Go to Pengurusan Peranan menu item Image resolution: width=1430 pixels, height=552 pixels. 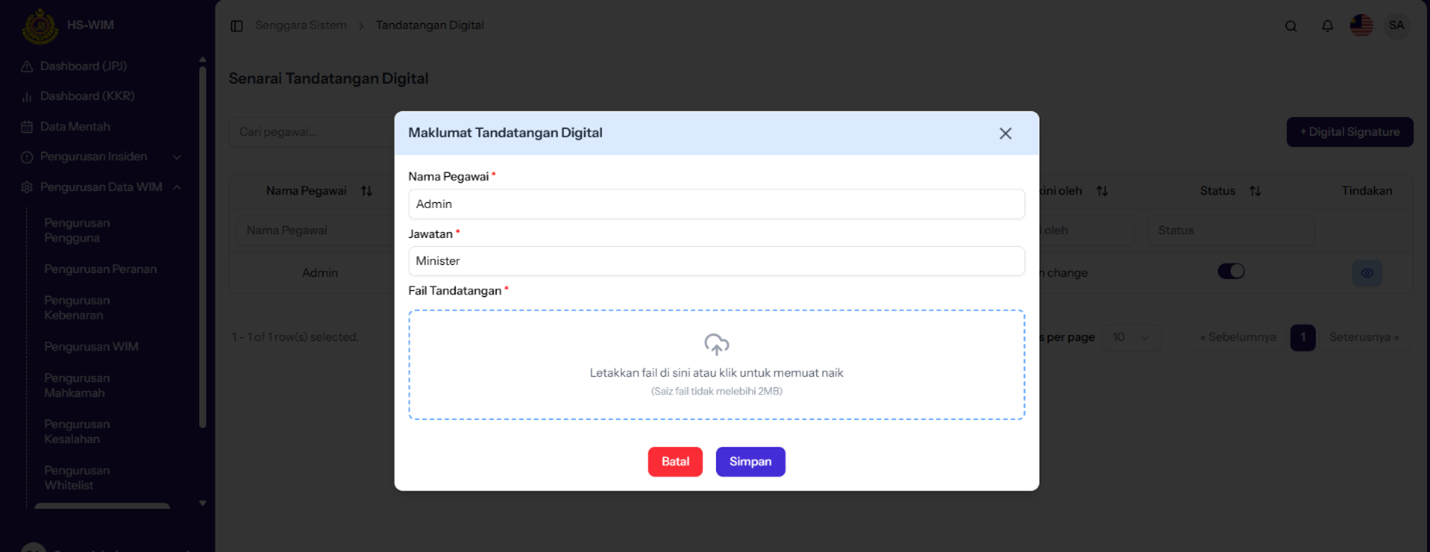100,269
